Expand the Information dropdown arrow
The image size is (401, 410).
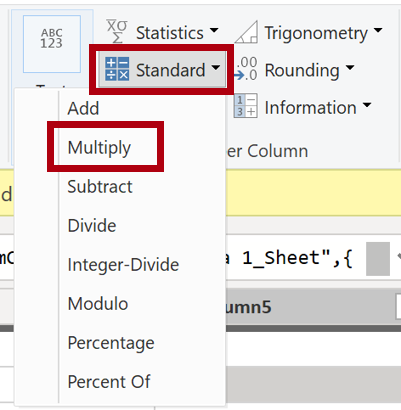tap(367, 105)
